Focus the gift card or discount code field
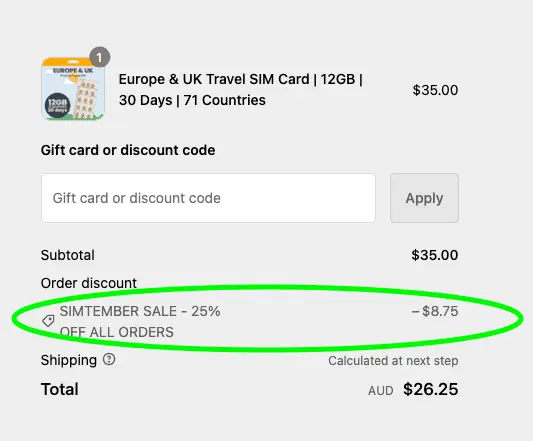The height and width of the screenshot is (441, 533). tap(208, 198)
